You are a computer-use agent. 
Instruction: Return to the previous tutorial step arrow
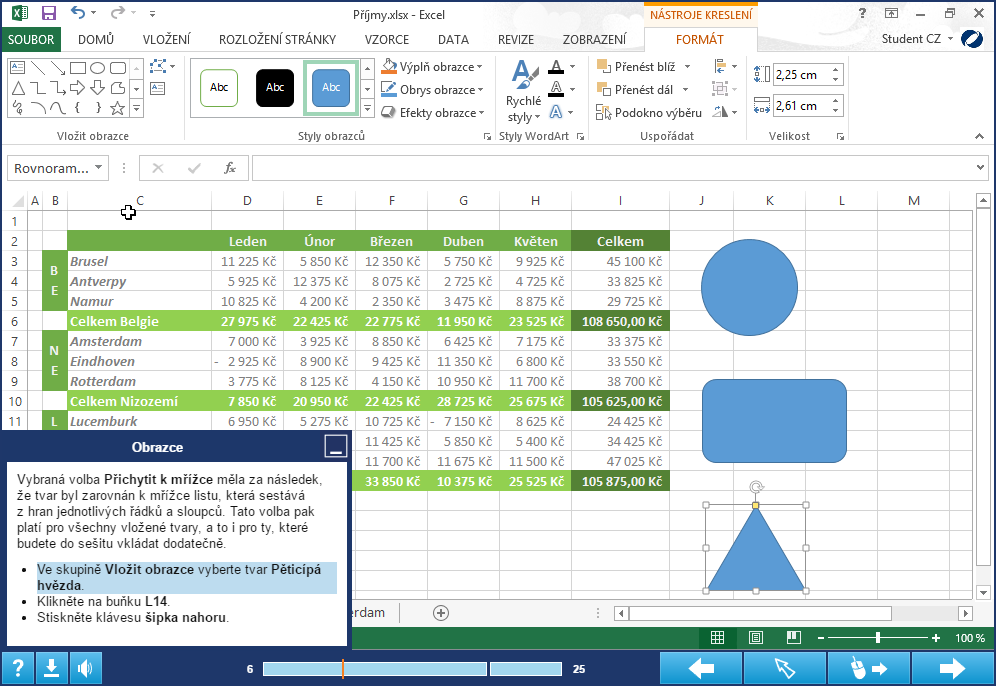pos(701,668)
